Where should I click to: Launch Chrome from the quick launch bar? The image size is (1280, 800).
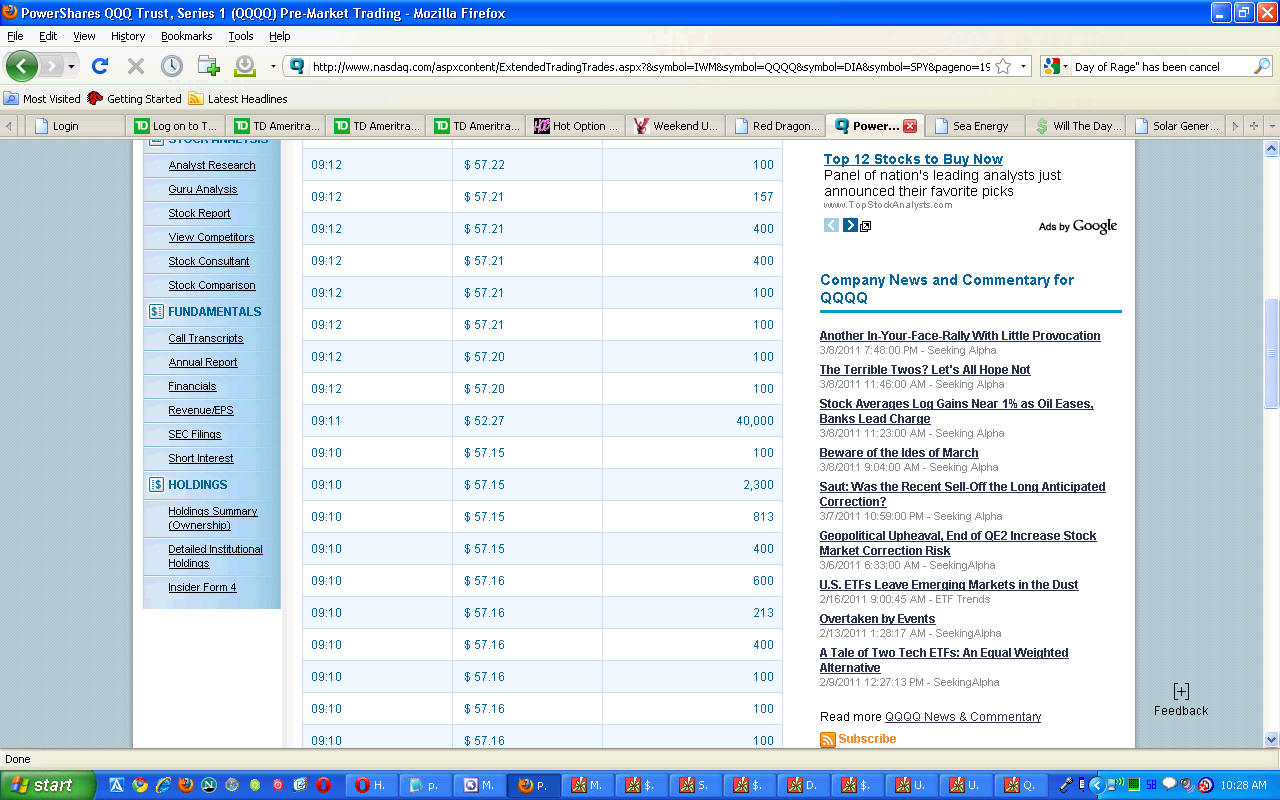click(139, 785)
